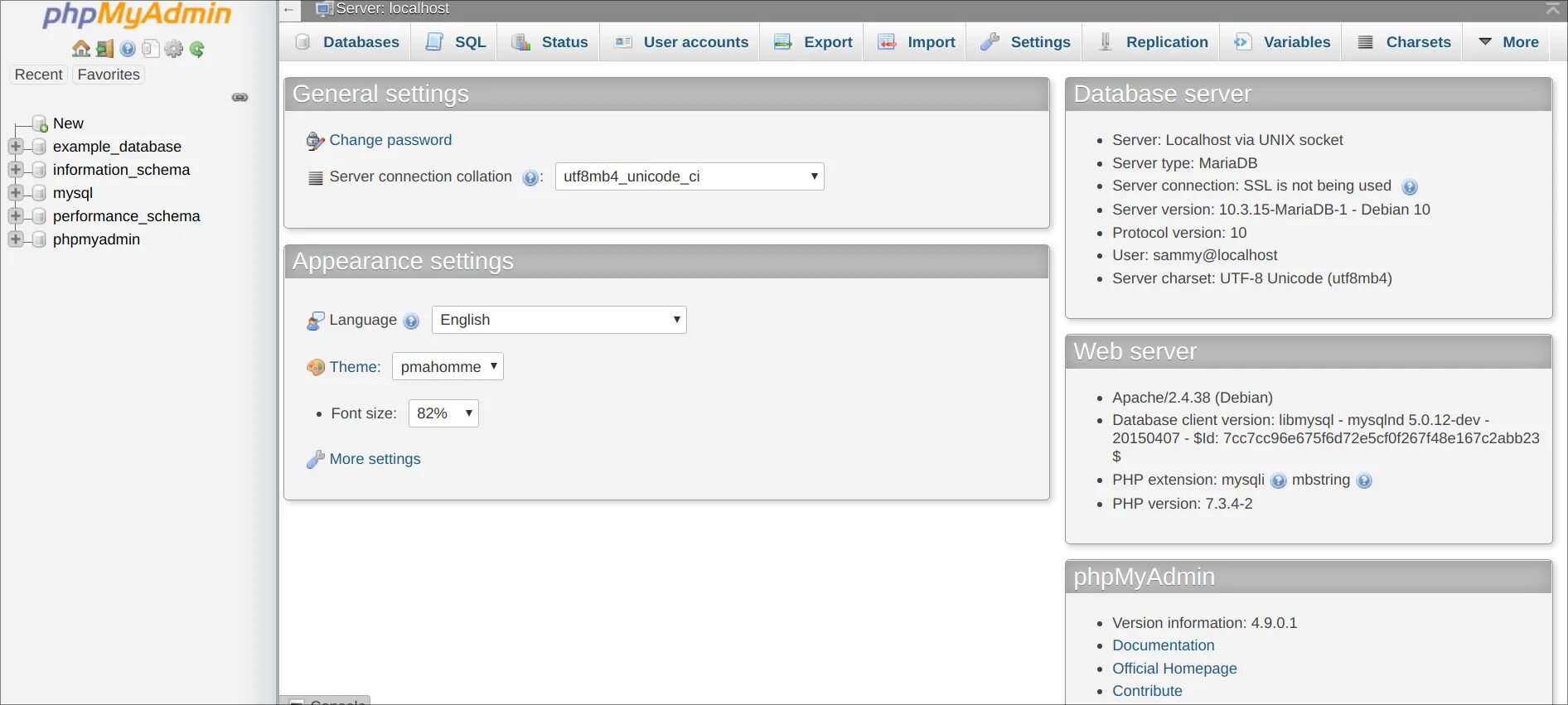This screenshot has width=1568, height=705.
Task: Open navigation panel settings gear icon
Action: (x=173, y=49)
